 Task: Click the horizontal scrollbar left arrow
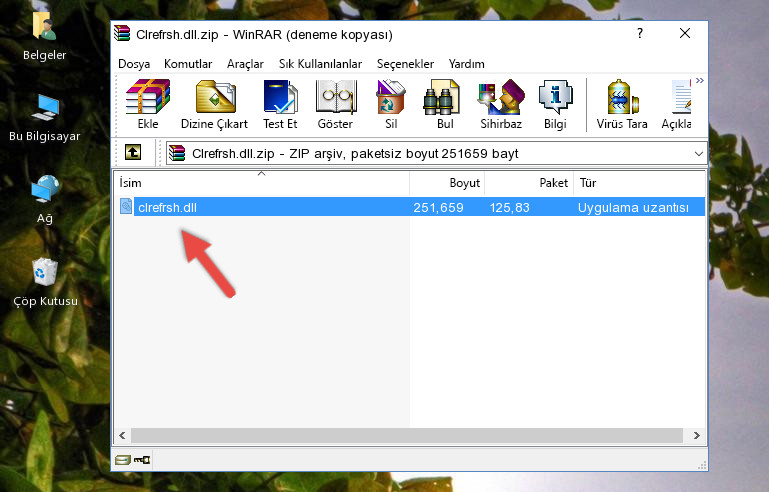point(123,435)
